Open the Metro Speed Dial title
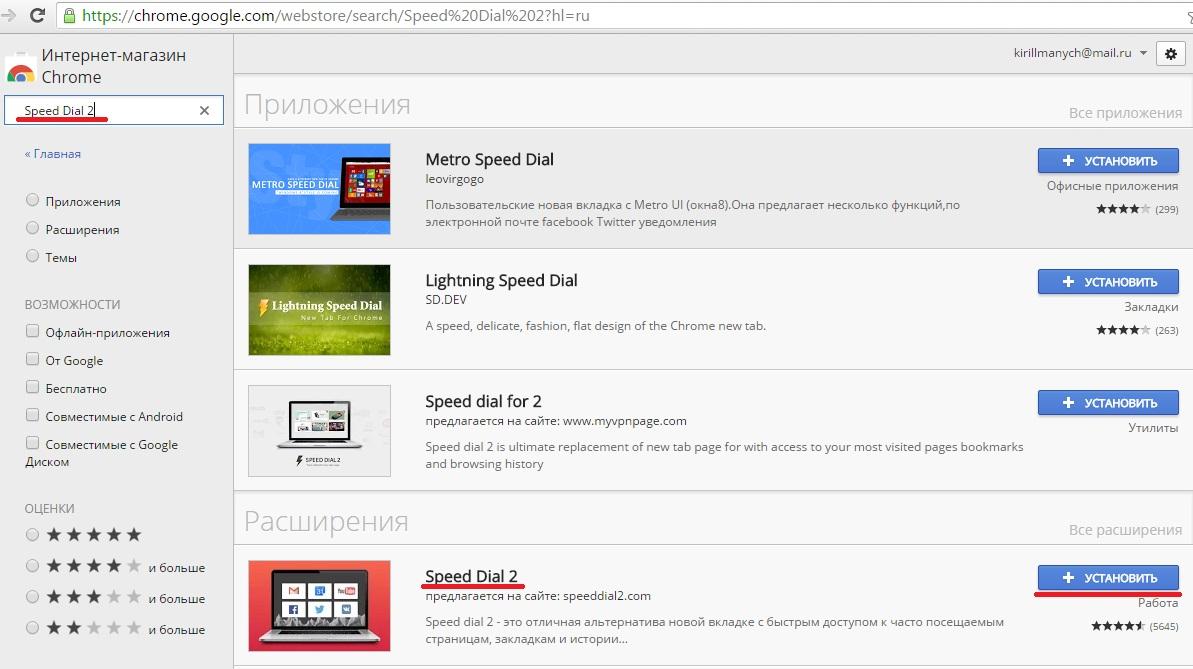 point(489,160)
